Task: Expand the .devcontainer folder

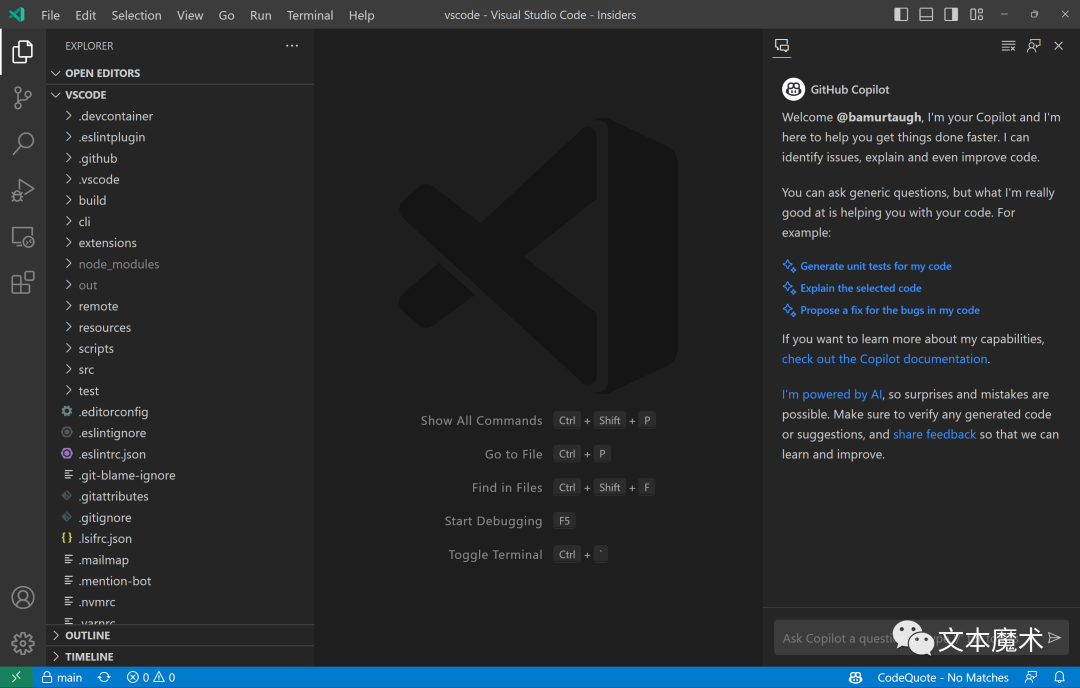Action: pos(180,116)
